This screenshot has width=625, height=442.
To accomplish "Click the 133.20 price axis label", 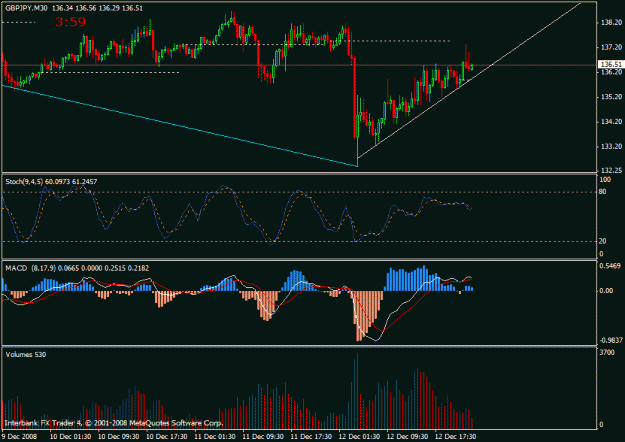I will click(x=611, y=146).
